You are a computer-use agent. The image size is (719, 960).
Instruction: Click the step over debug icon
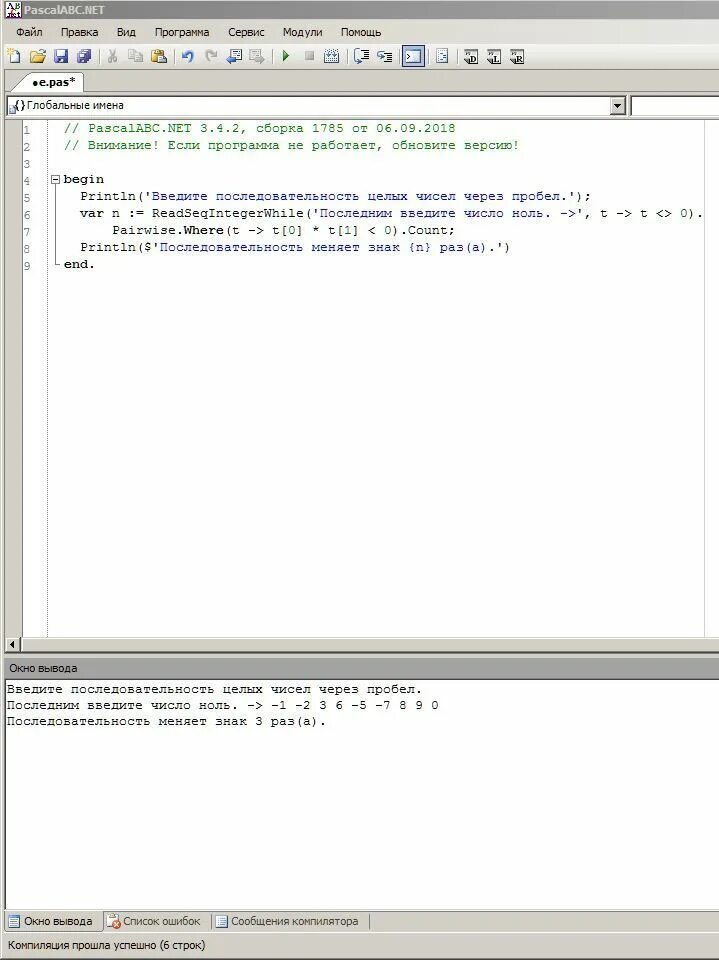pos(361,56)
